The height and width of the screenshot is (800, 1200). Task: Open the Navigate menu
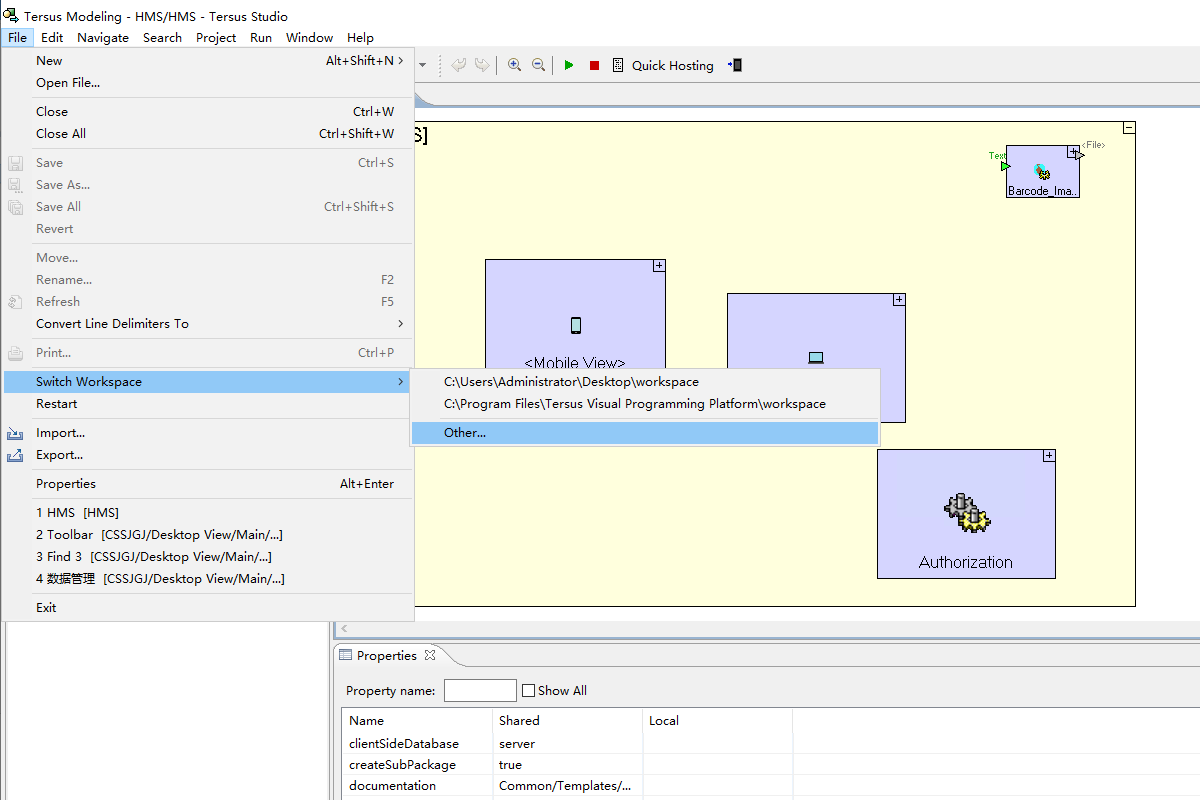click(103, 37)
